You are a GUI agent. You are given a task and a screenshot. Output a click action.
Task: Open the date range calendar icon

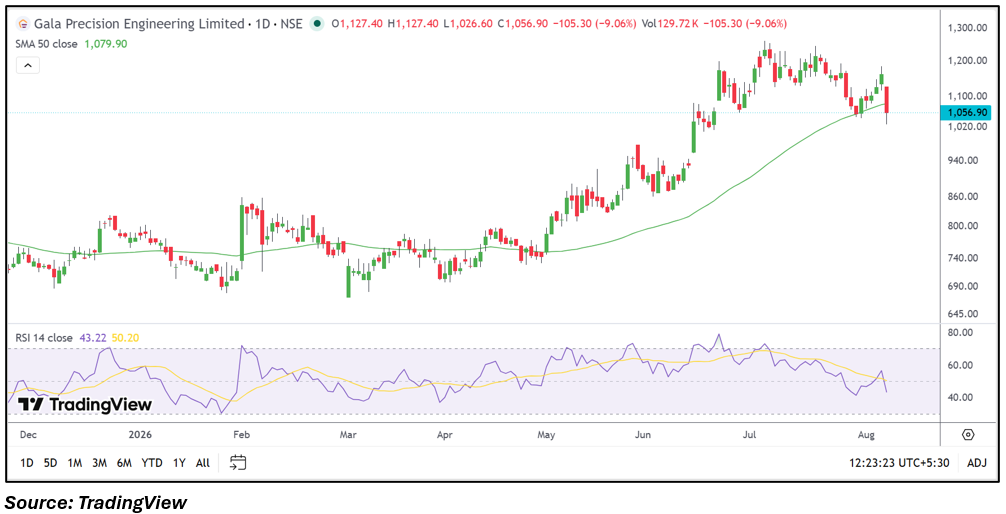click(x=238, y=462)
